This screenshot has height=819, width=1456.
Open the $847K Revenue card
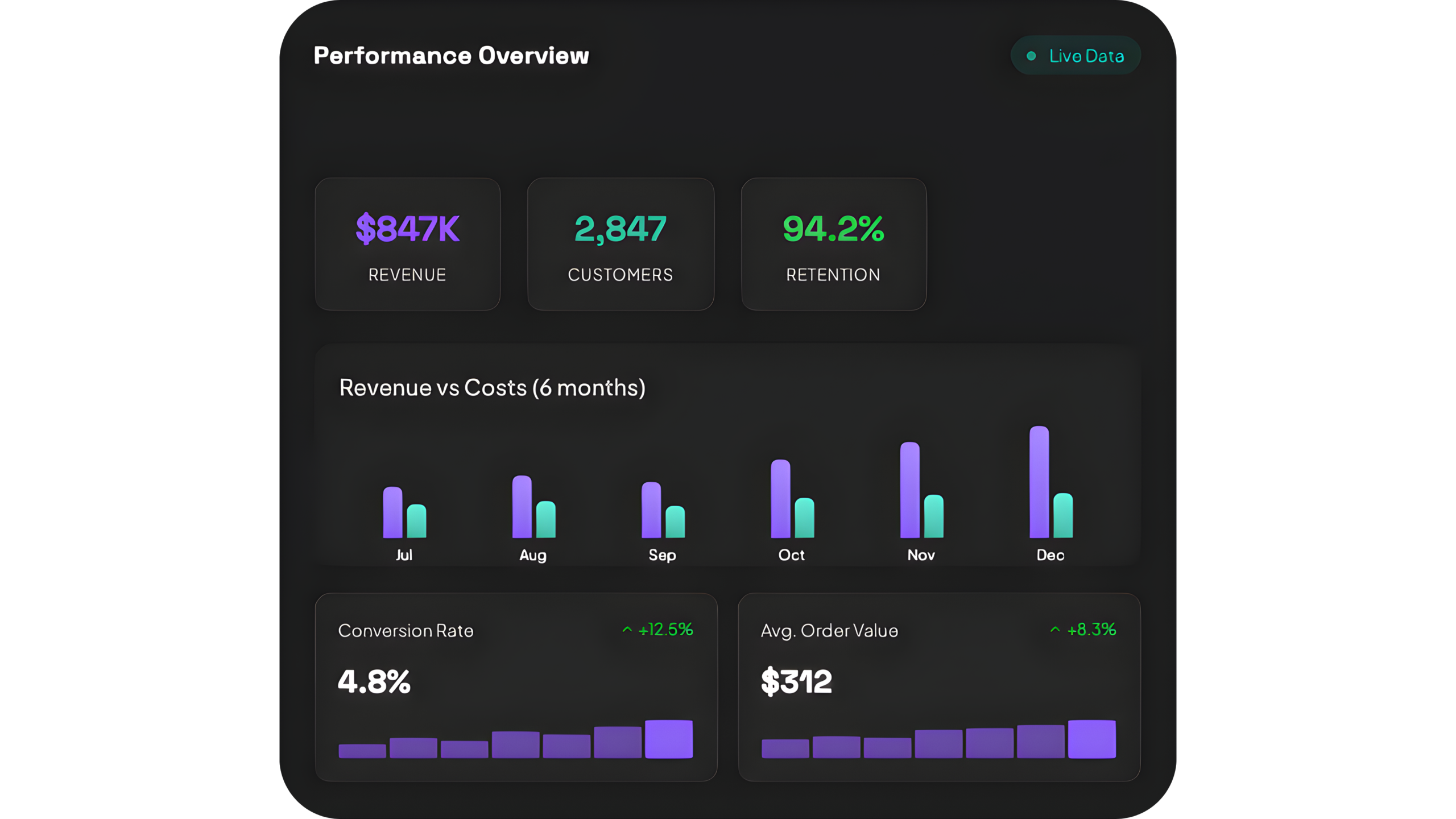(x=407, y=244)
